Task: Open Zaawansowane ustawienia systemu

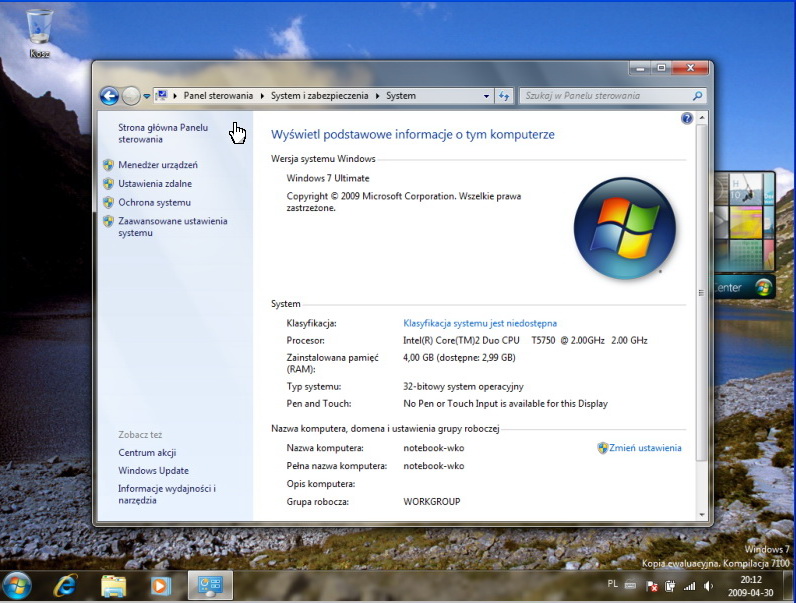Action: (173, 227)
